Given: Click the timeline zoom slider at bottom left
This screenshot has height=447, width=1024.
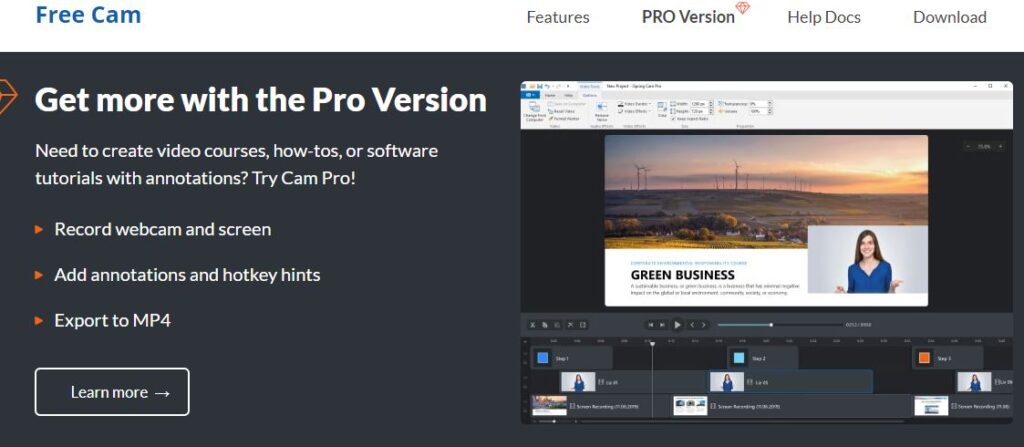Looking at the screenshot, I should [x=554, y=422].
